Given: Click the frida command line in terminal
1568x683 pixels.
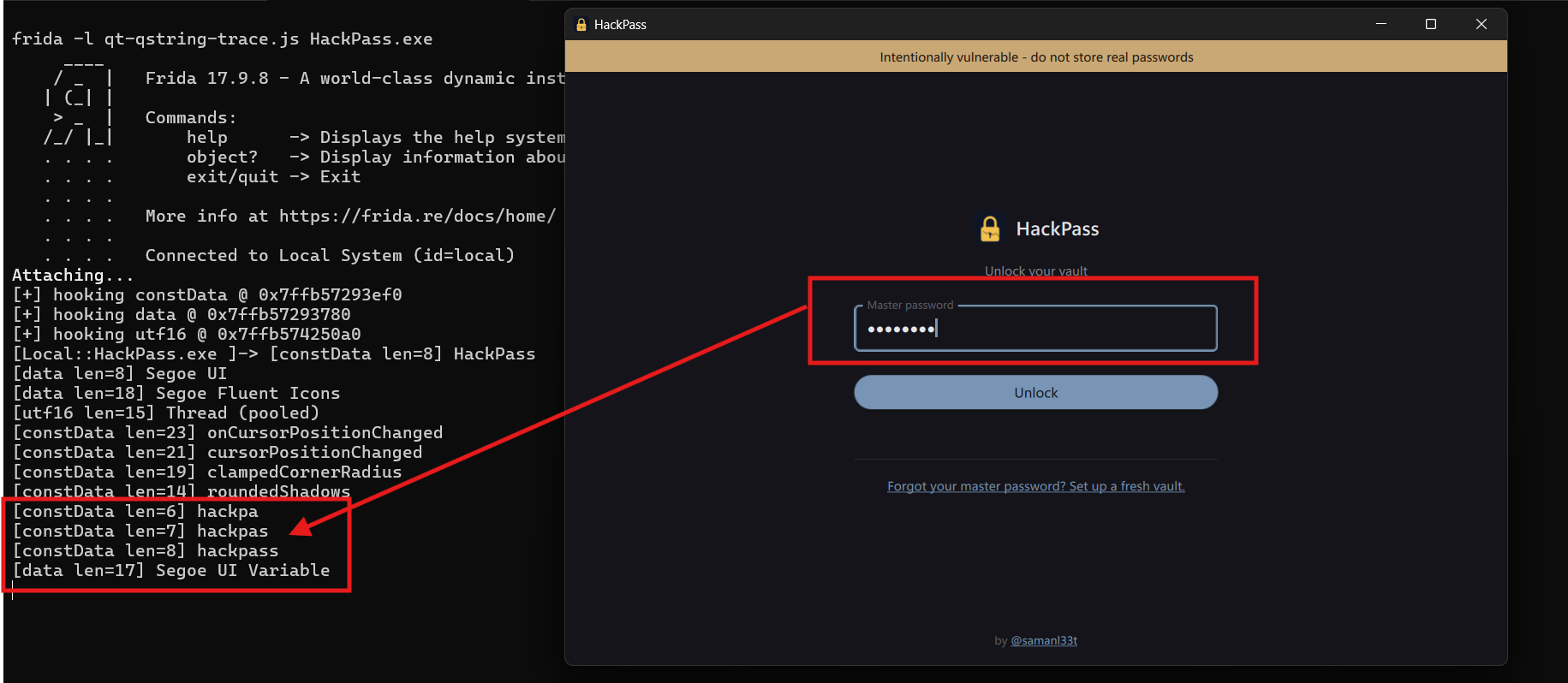Looking at the screenshot, I should coord(223,39).
